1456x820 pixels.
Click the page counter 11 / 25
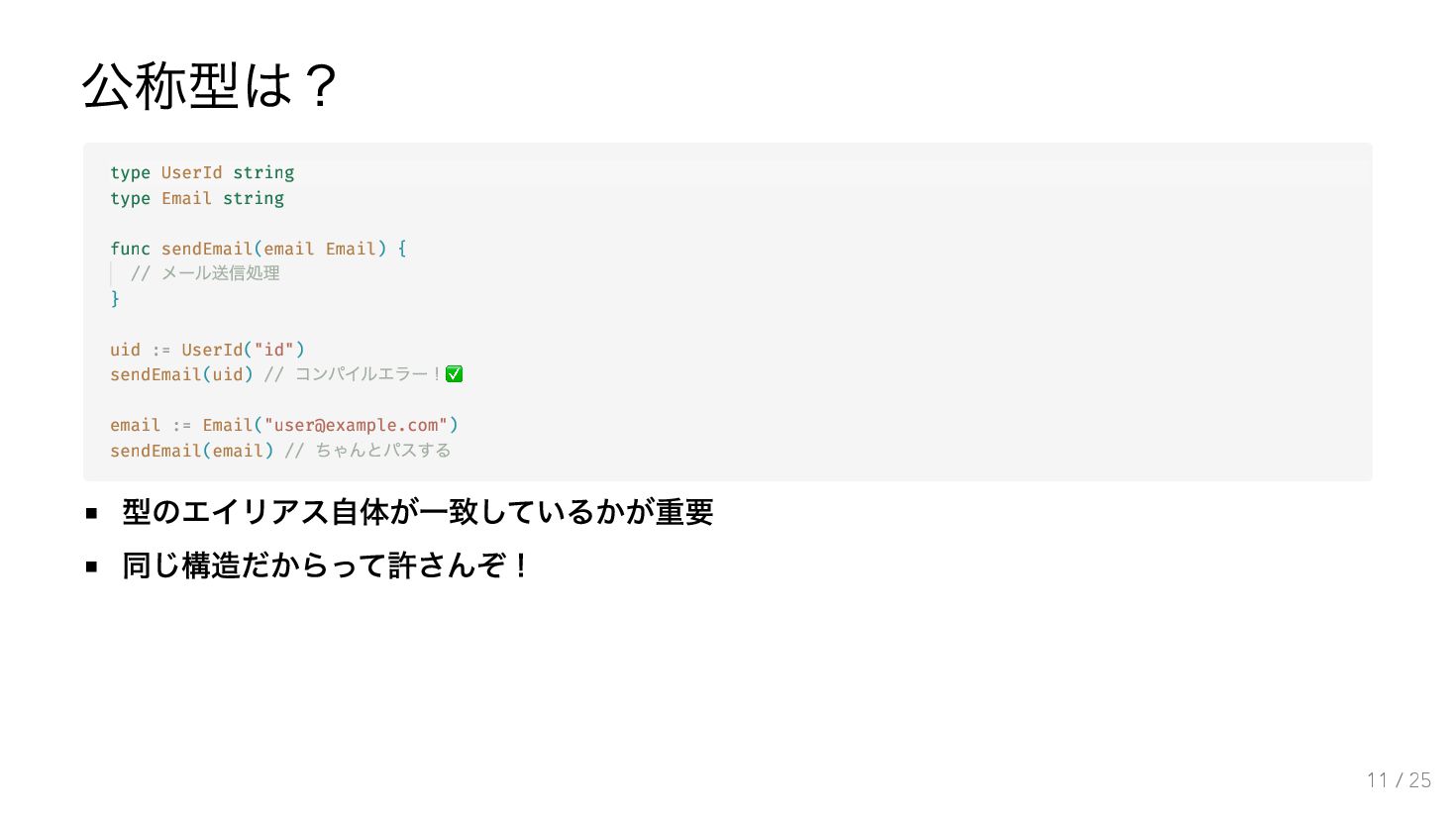1399,780
